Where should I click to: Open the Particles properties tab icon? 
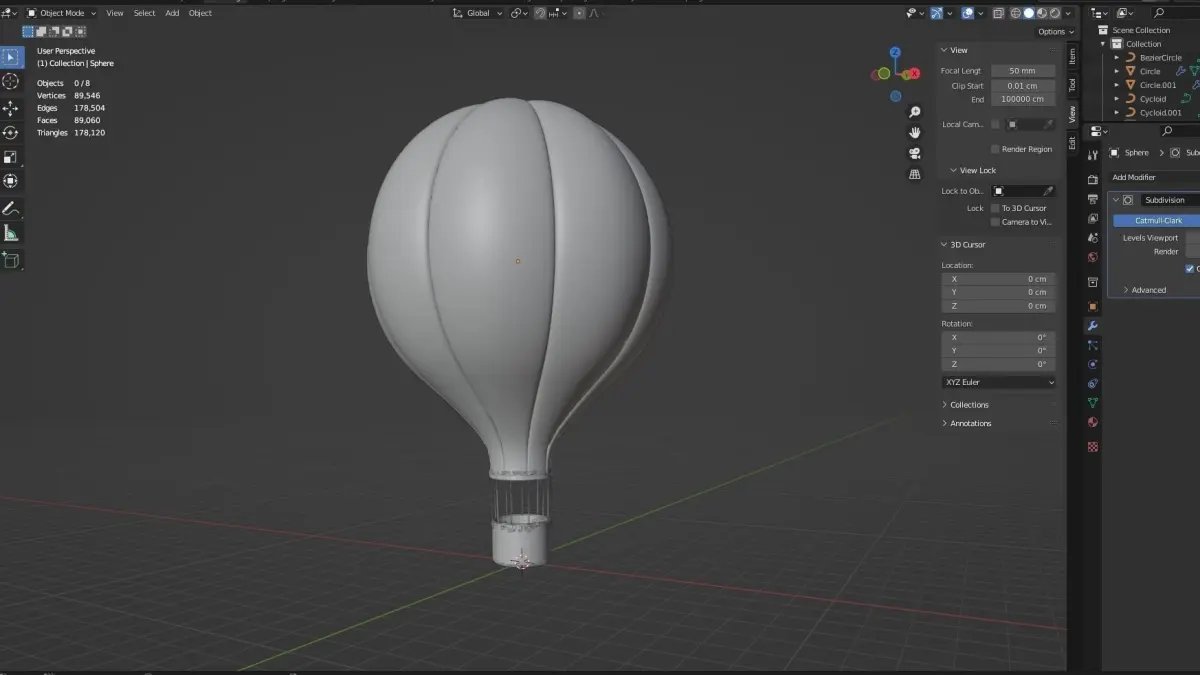coord(1093,345)
